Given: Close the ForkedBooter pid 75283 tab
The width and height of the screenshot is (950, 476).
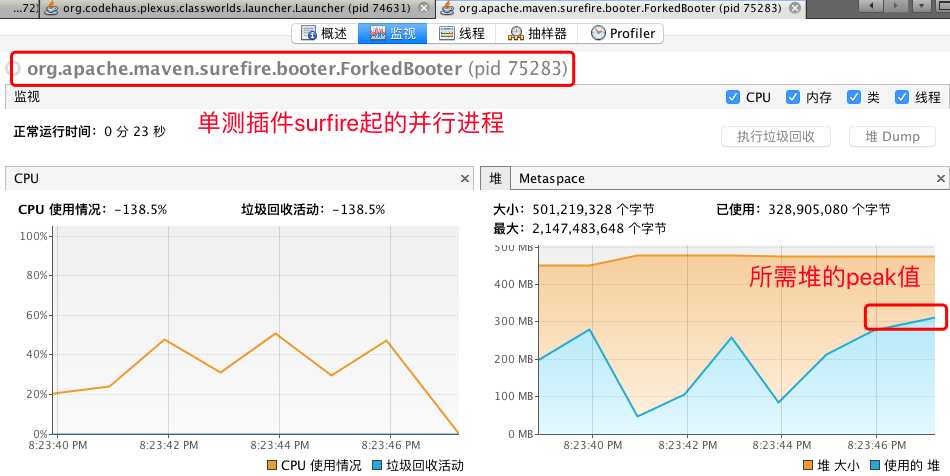Looking at the screenshot, I should click(x=795, y=8).
